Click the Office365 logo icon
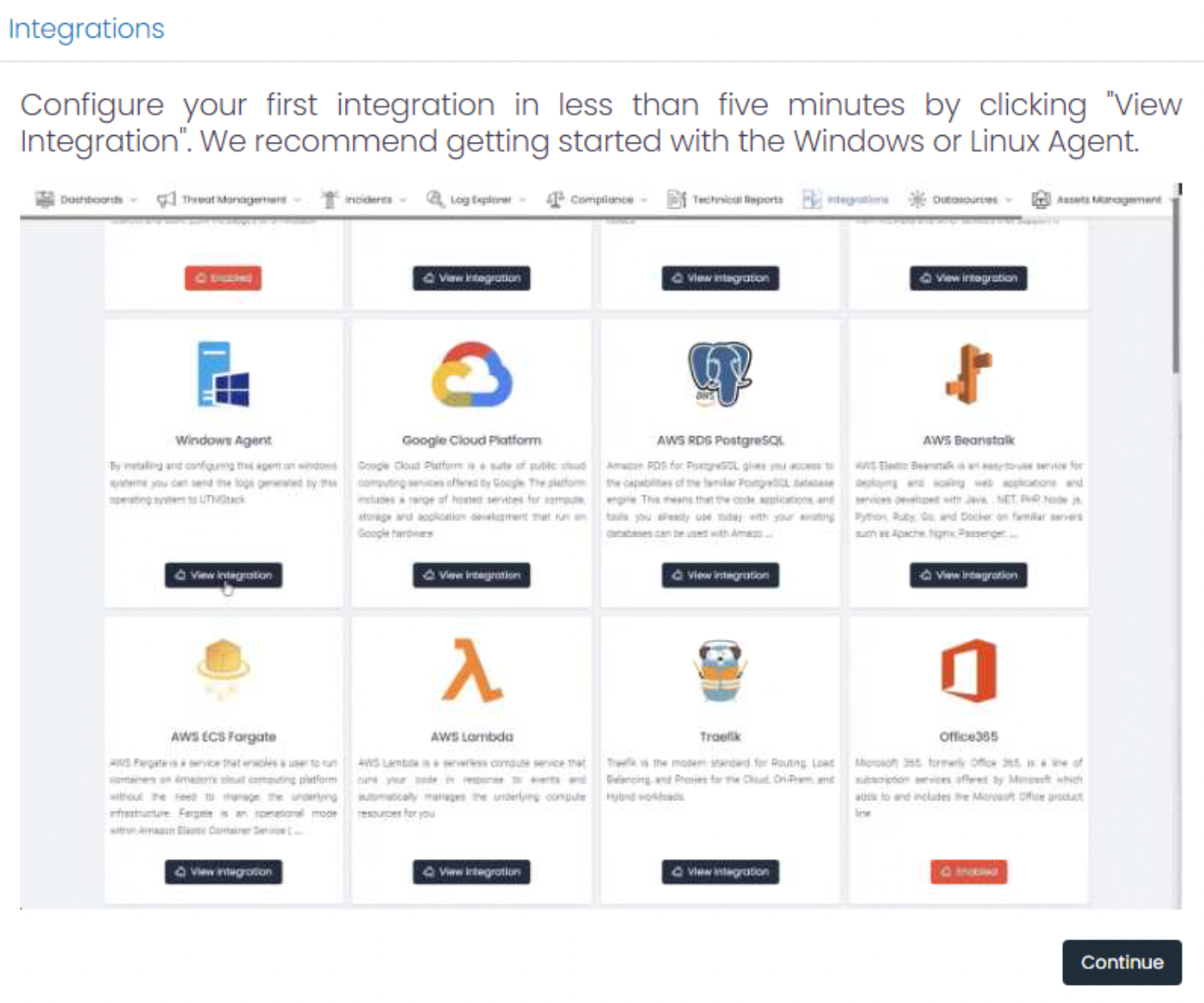Screen dimensions: 1204x1003 [969, 670]
